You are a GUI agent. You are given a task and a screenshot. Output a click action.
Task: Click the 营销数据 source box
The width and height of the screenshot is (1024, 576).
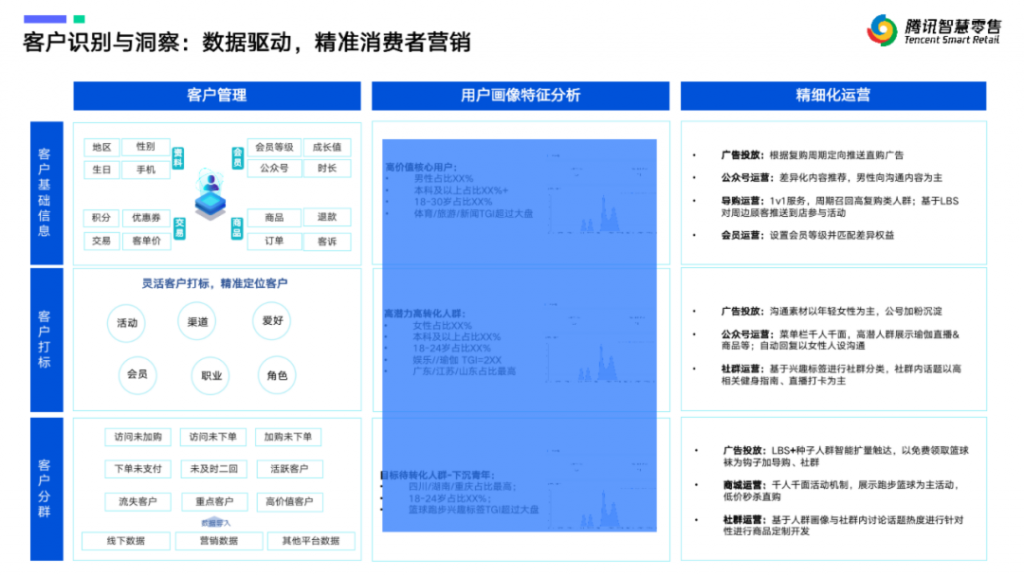tap(219, 541)
